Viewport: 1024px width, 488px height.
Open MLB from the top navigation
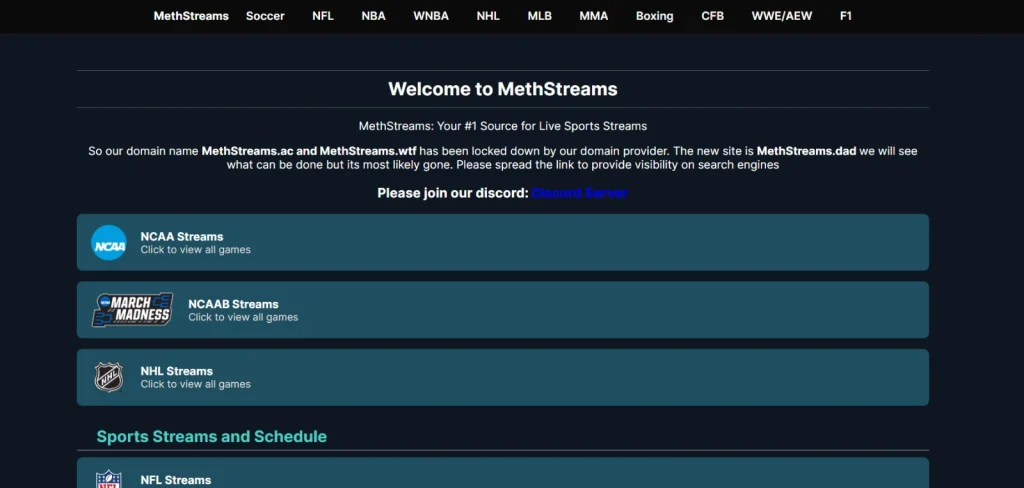click(539, 16)
